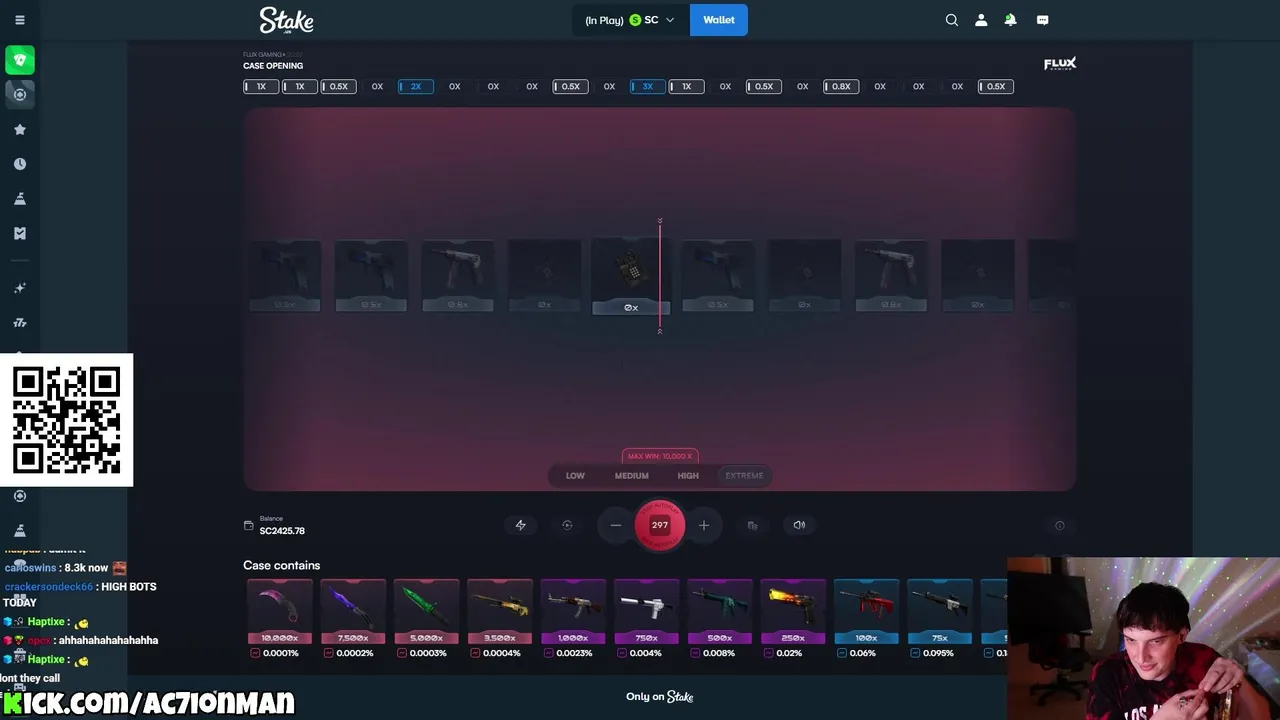This screenshot has height=720, width=1280.
Task: Open the chat panel icon
Action: pos(1042,20)
